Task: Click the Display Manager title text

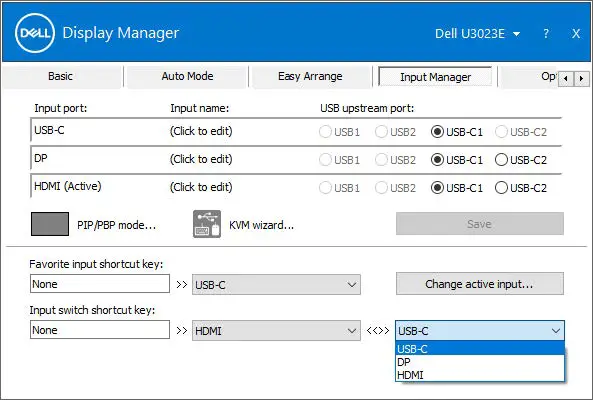Action: point(121,33)
